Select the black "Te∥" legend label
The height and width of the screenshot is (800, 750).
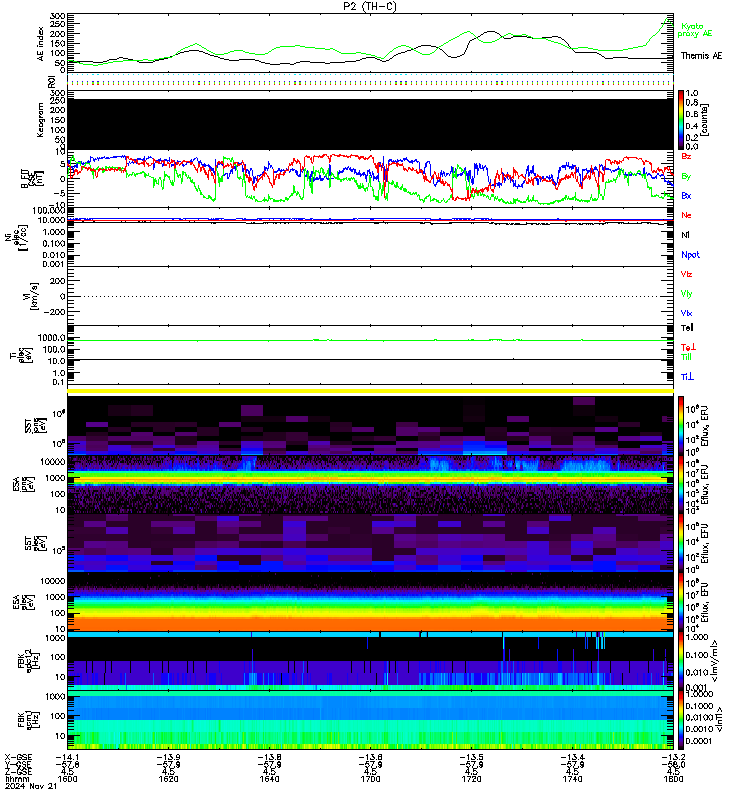pos(687,328)
